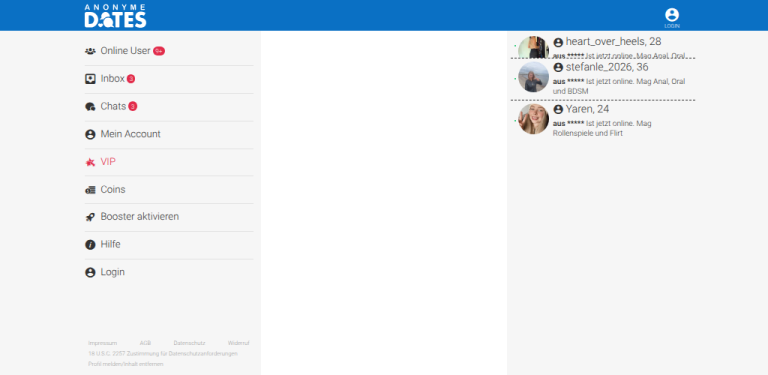The image size is (768, 375).
Task: Open the Datenschutz footer link
Action: (189, 343)
